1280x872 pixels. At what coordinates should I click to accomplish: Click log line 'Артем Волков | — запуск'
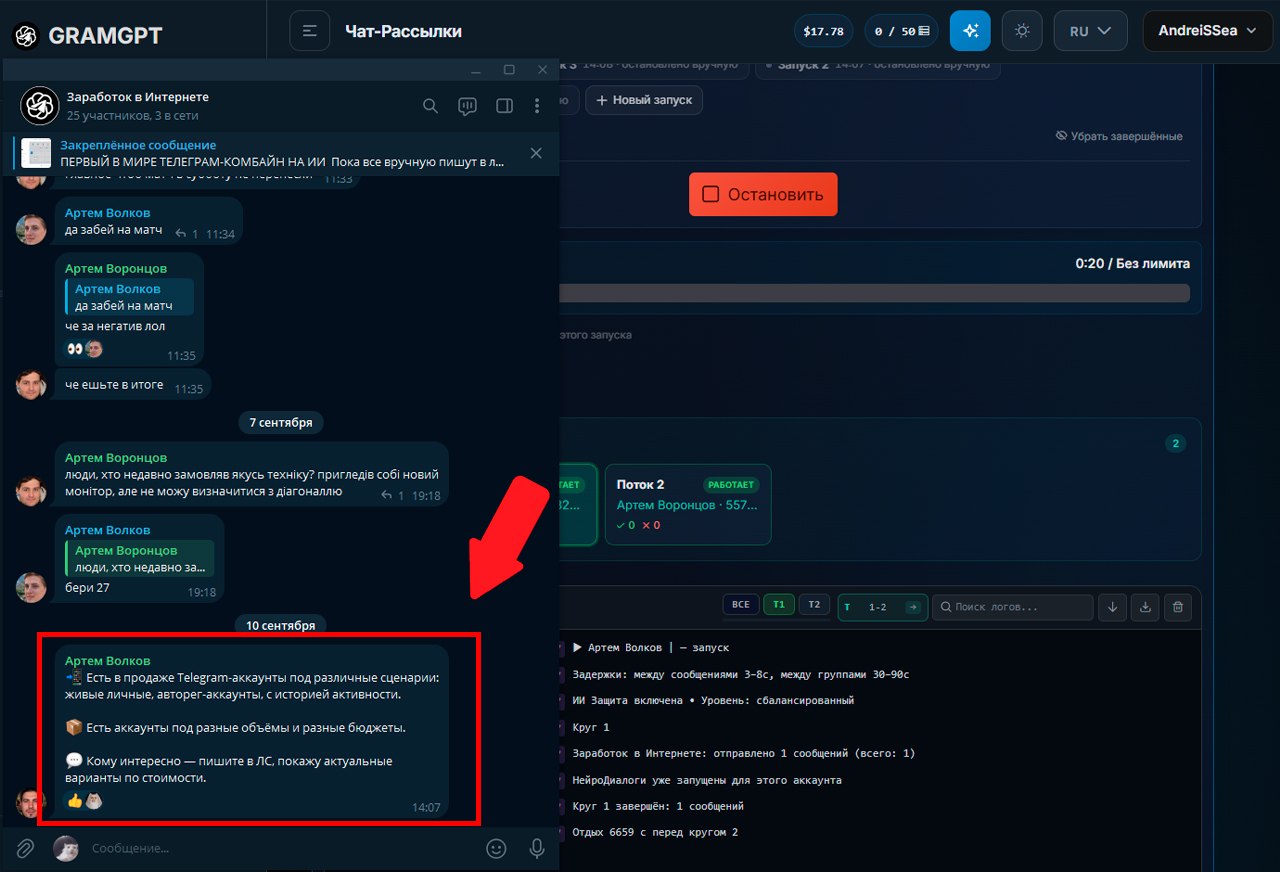651,648
